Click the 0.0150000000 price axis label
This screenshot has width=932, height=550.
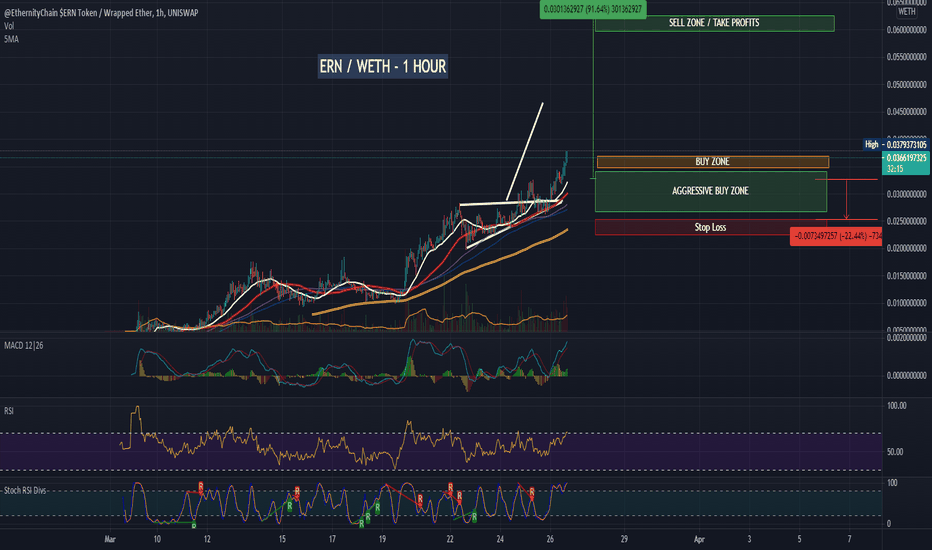click(906, 276)
